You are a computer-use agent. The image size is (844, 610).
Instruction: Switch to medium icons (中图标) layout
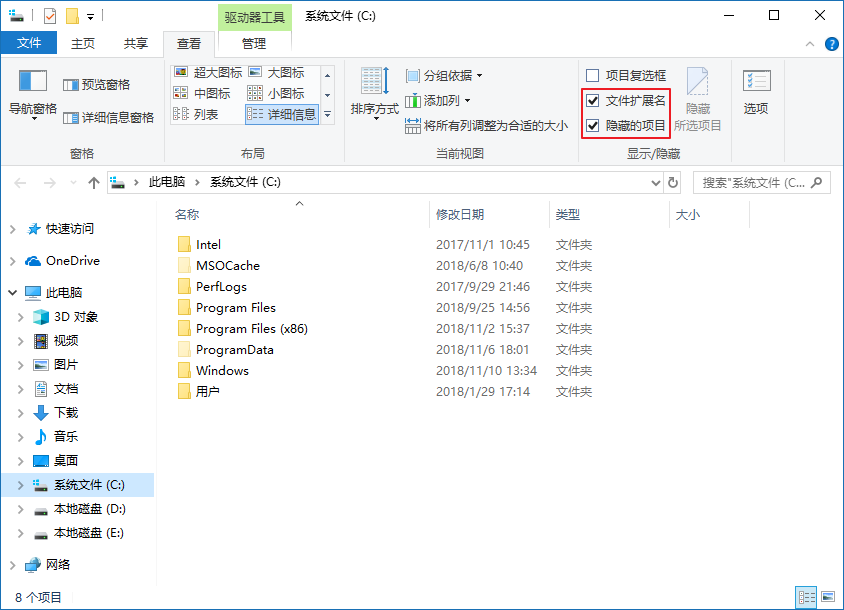202,93
